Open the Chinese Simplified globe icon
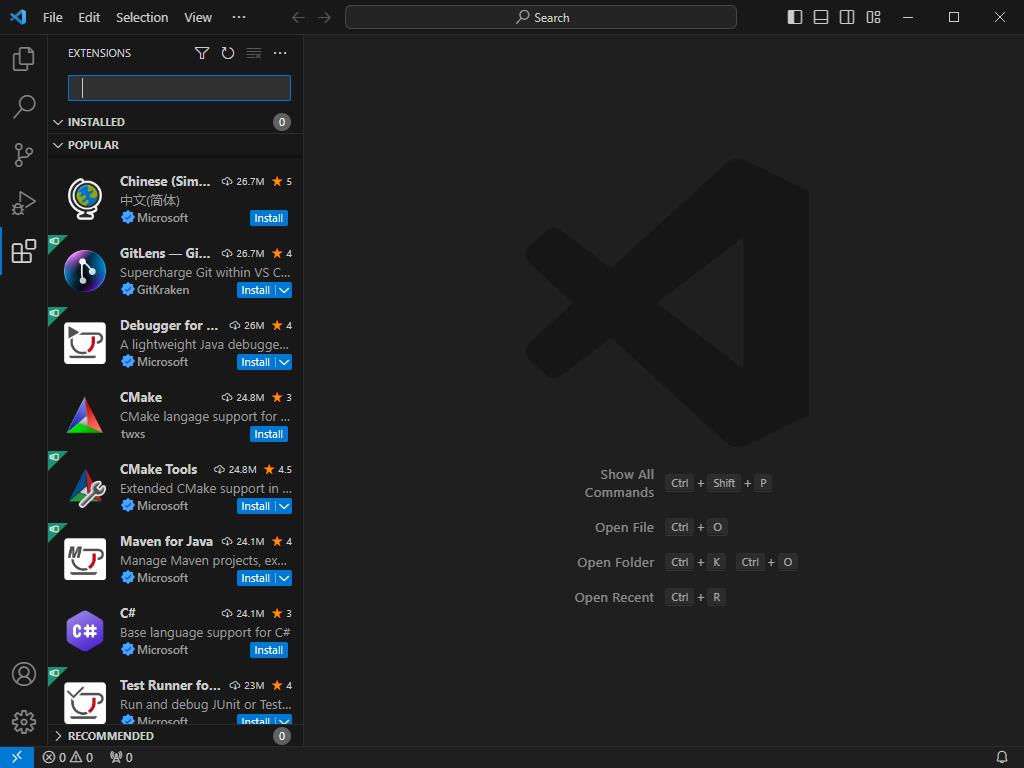 85,199
